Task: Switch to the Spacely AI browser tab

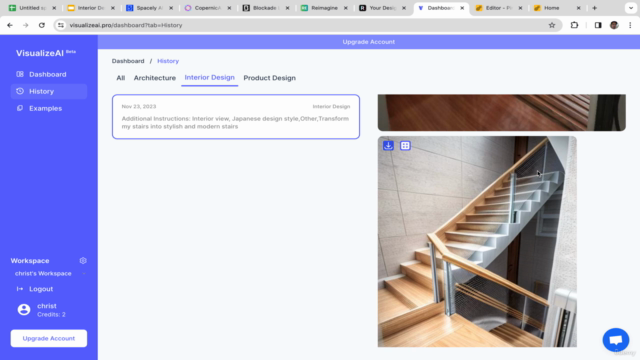Action: (x=150, y=8)
